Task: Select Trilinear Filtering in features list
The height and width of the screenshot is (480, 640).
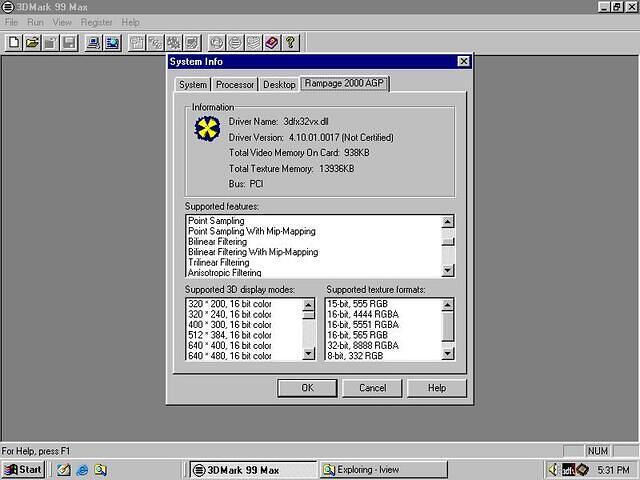Action: pyautogui.click(x=219, y=262)
